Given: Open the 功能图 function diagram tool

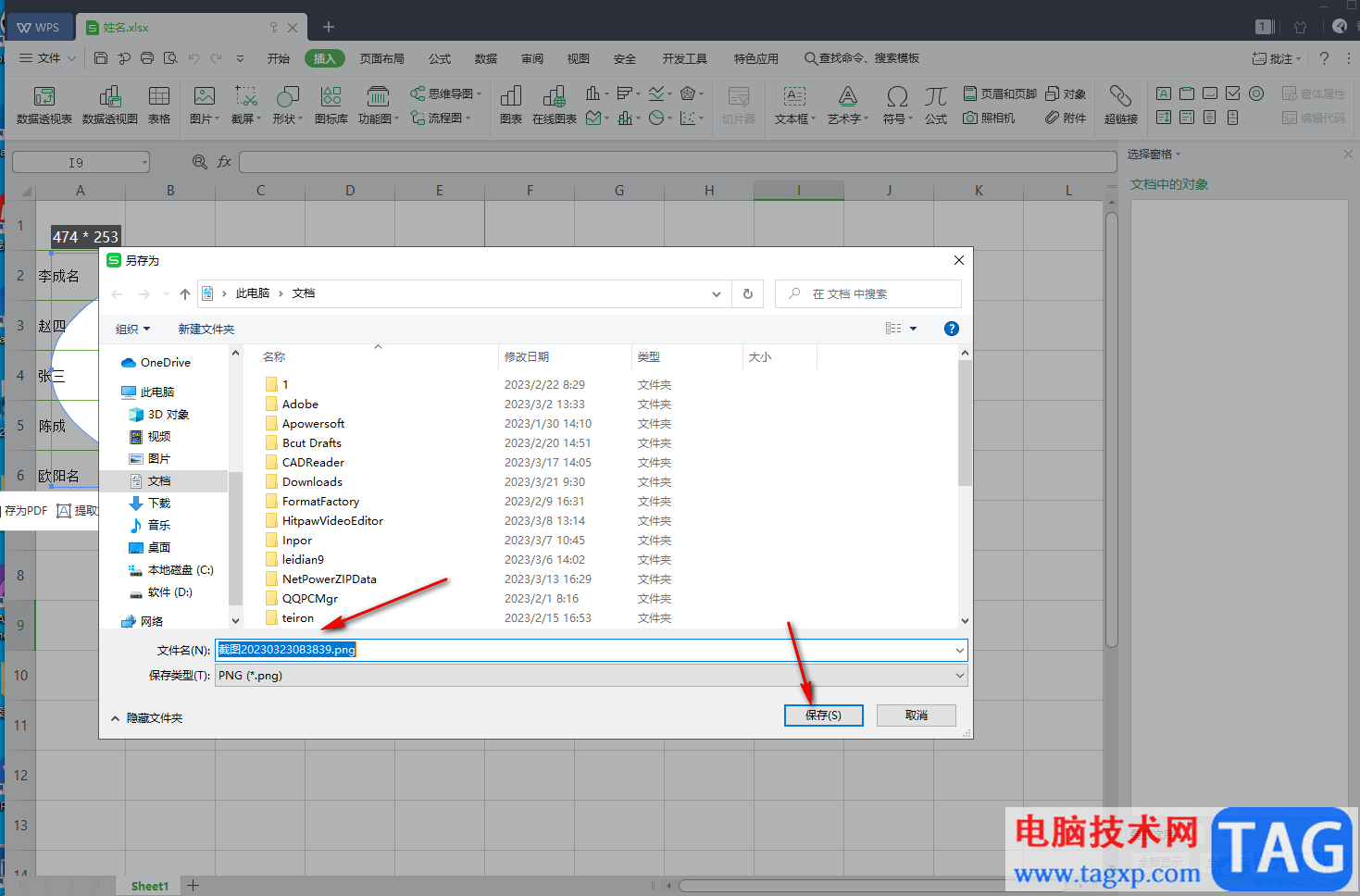Looking at the screenshot, I should click(378, 96).
